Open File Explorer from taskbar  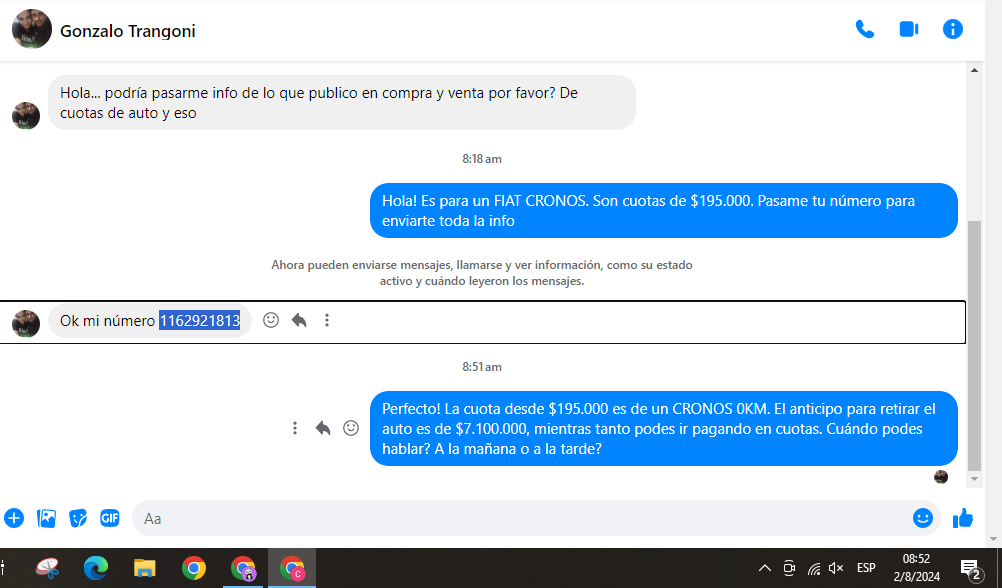click(x=145, y=568)
